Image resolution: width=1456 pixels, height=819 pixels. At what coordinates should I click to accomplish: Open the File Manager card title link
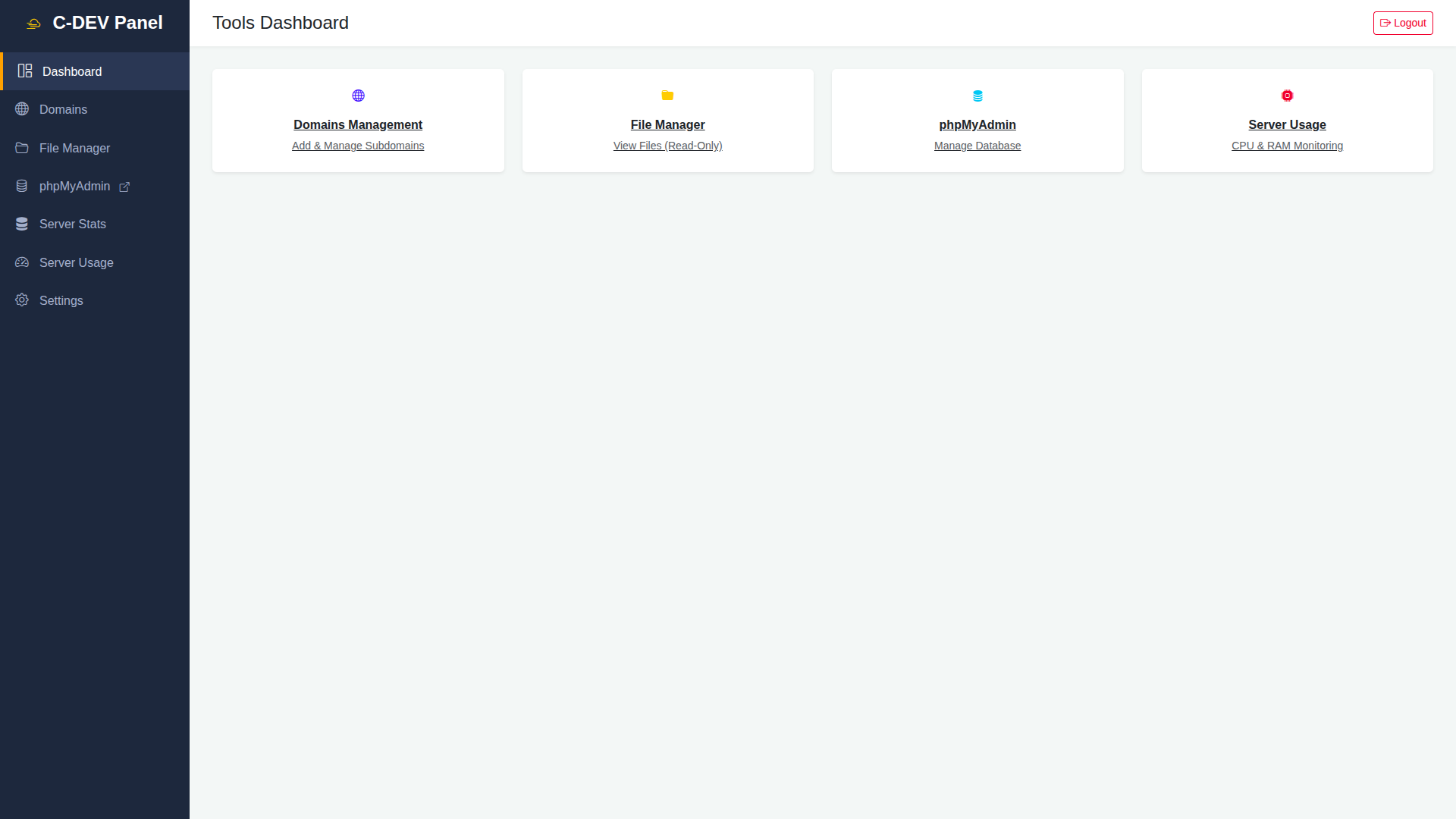coord(667,124)
